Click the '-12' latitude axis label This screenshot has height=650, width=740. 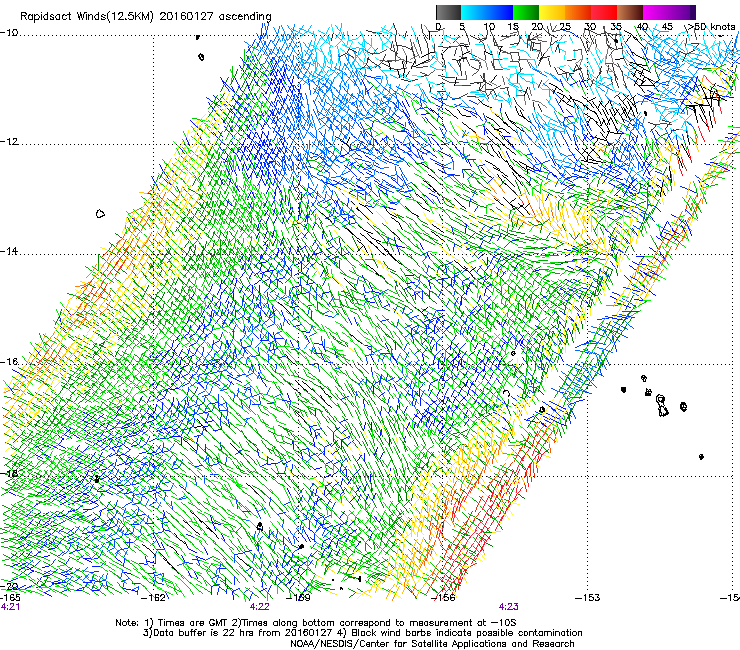[9, 142]
